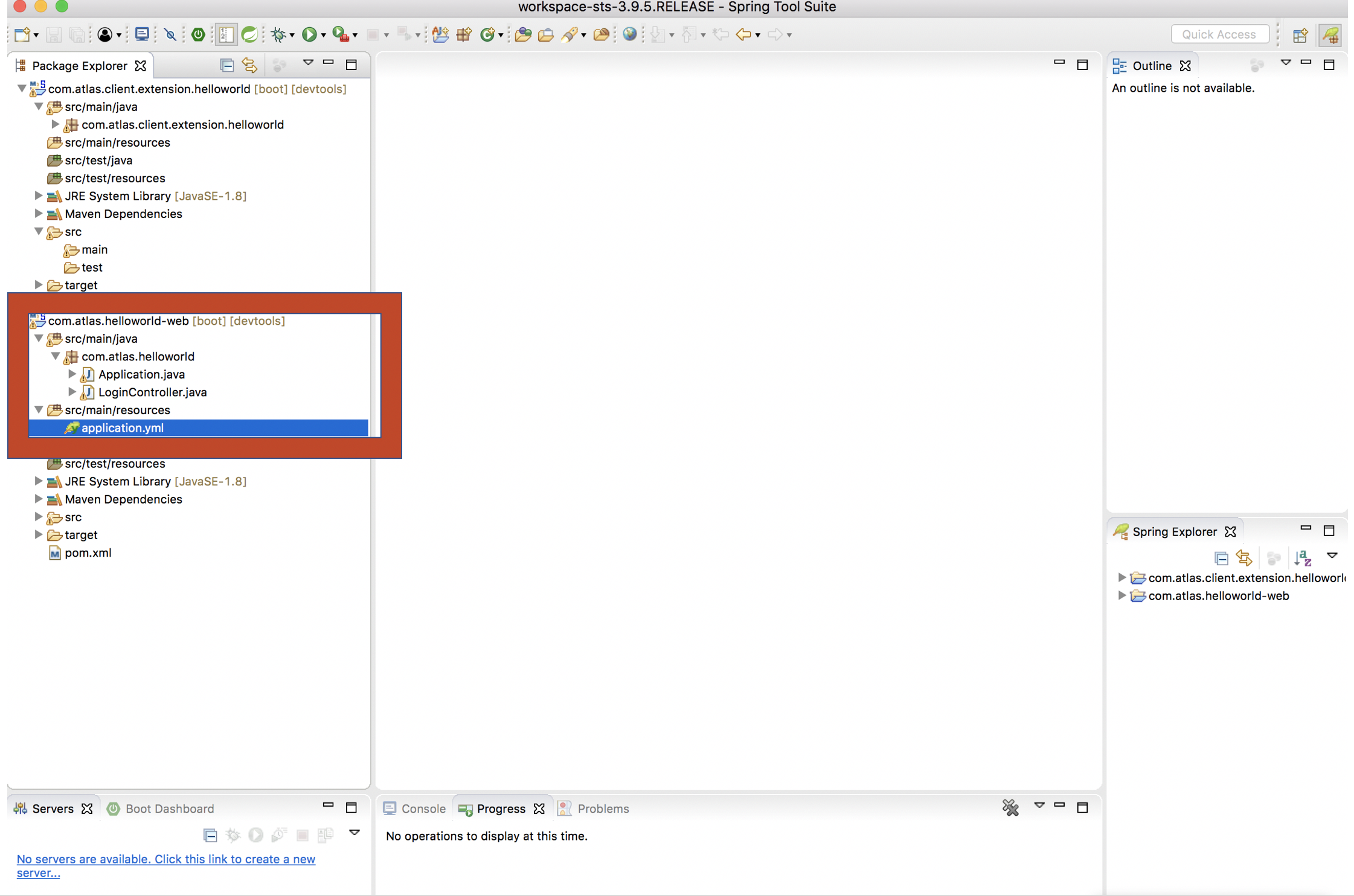The image size is (1354, 896).
Task: Click in the Quick Access search field
Action: point(1219,34)
